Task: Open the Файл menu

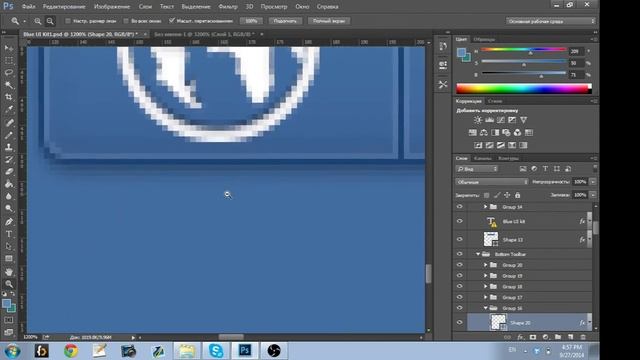Action: (28, 7)
